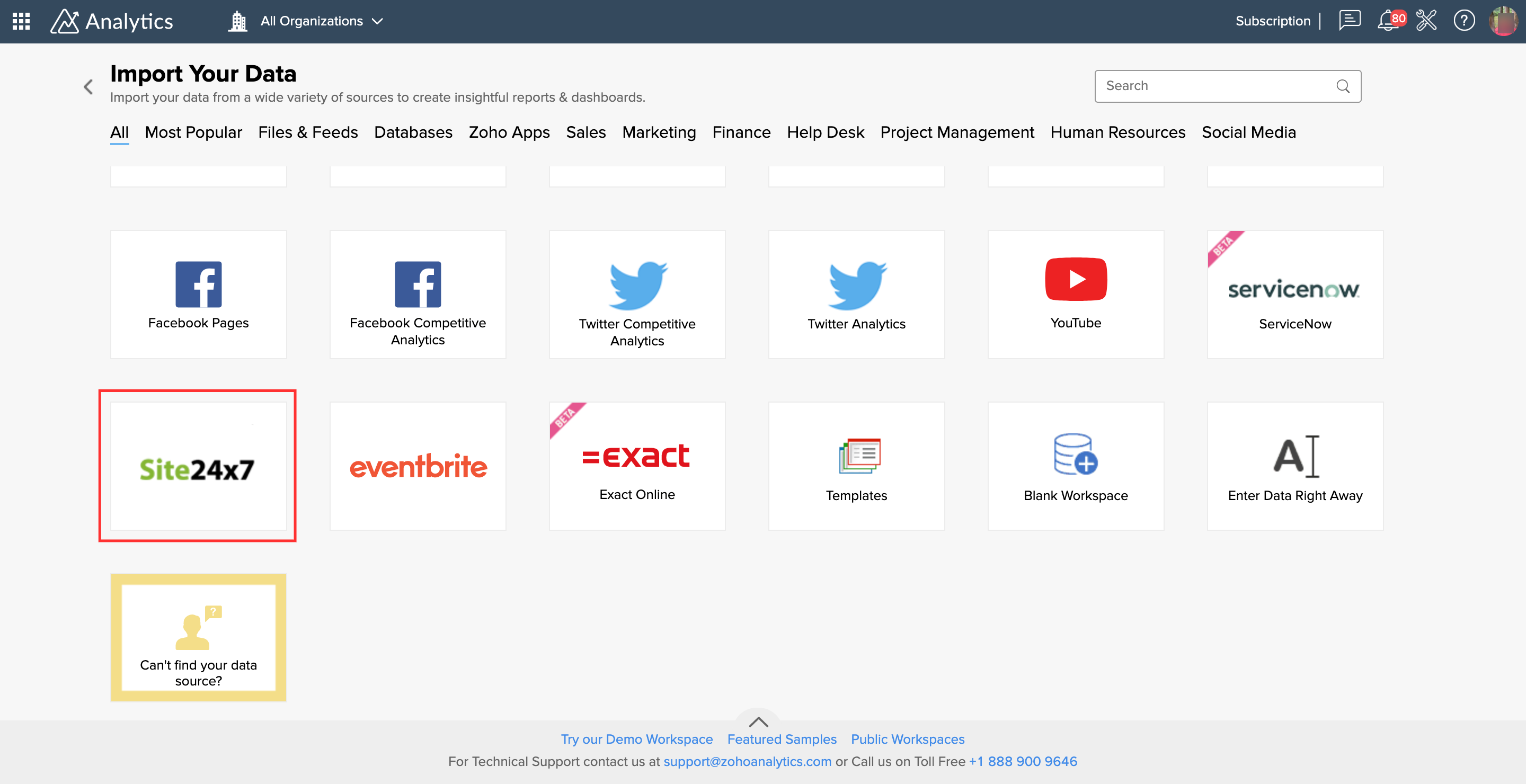Switch to the Databases tab
This screenshot has width=1526, height=784.
click(413, 132)
